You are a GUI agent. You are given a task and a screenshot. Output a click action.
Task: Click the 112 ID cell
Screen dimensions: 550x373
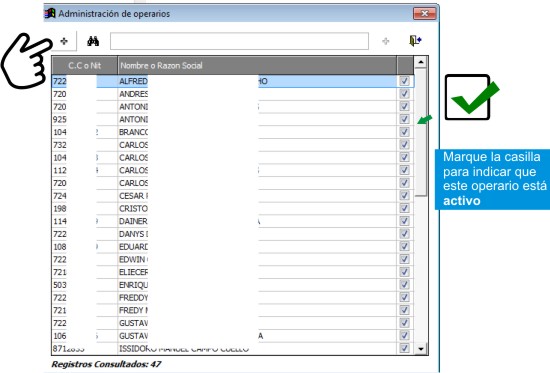(85, 170)
